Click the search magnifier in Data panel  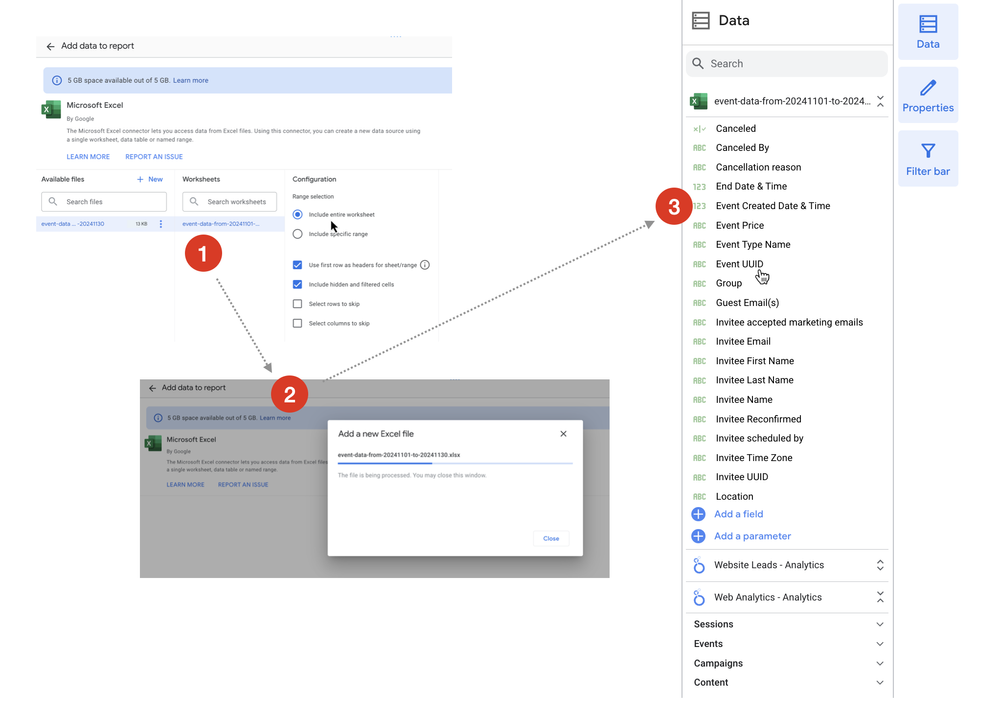(698, 63)
